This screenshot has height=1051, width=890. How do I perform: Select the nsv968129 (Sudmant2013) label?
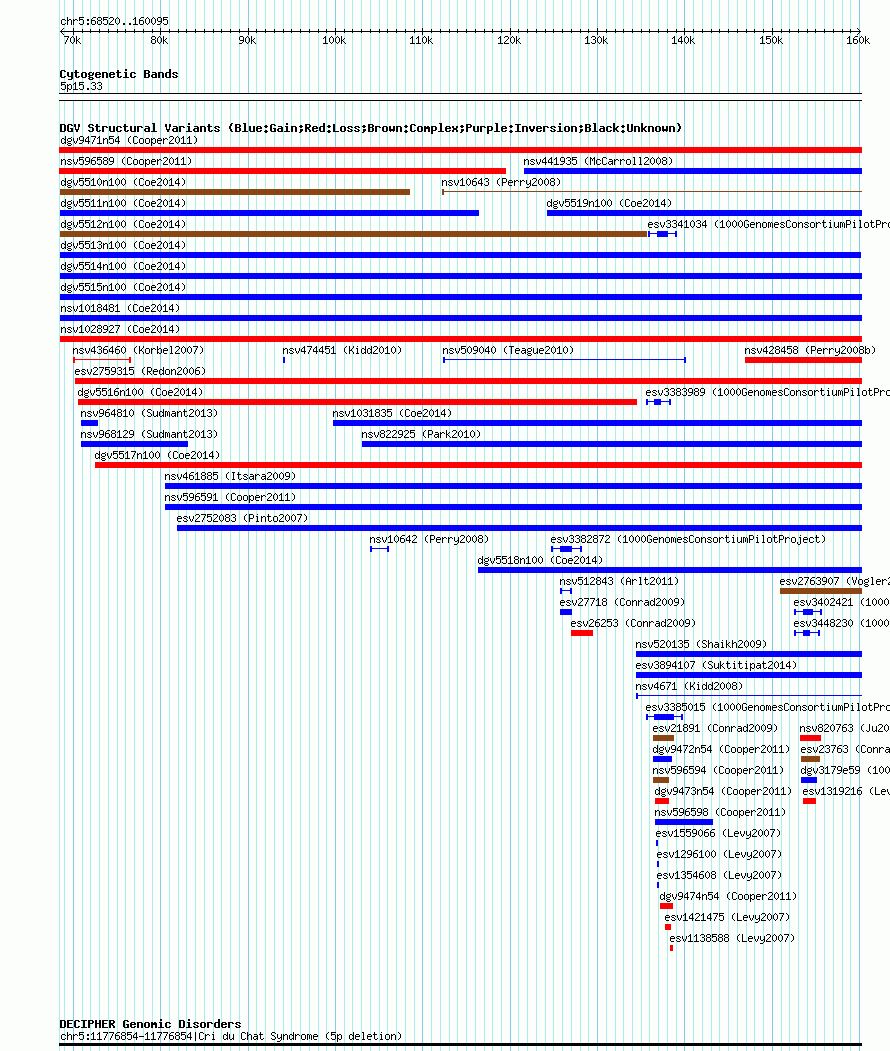pos(149,434)
